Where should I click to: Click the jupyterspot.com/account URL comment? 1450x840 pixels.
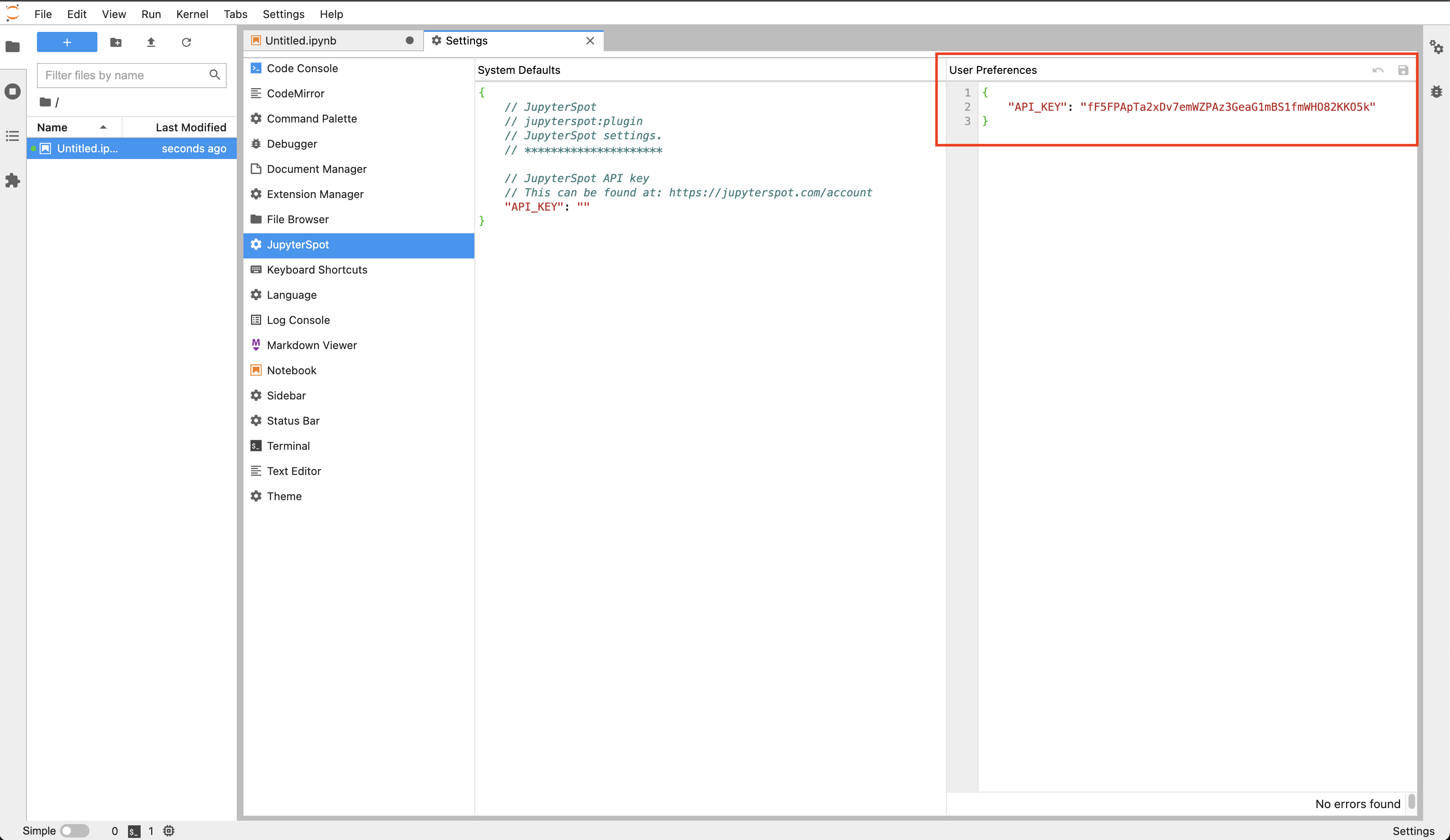point(770,193)
